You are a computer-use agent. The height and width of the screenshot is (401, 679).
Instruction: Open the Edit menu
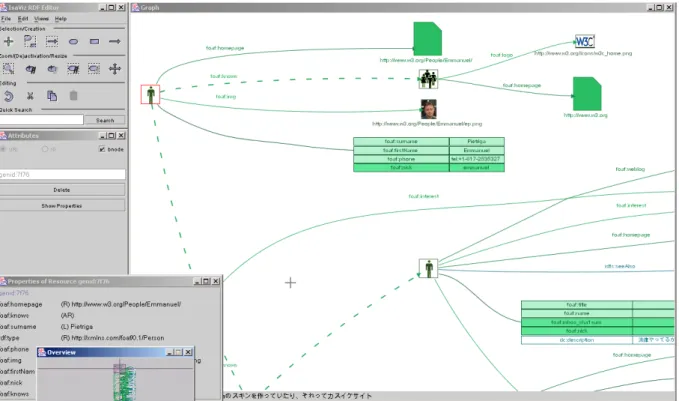click(x=23, y=19)
